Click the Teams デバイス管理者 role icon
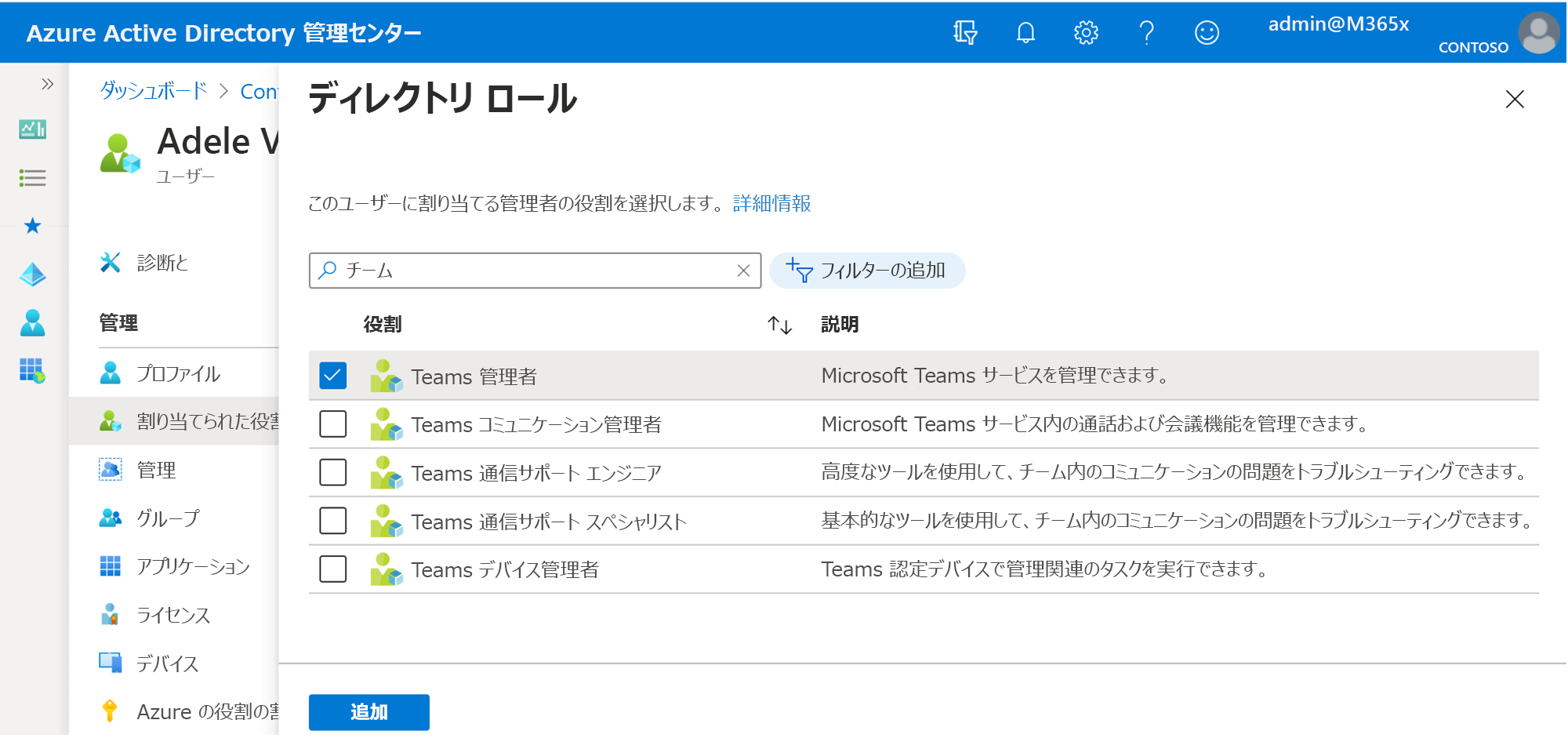The height and width of the screenshot is (738, 1568). click(386, 569)
